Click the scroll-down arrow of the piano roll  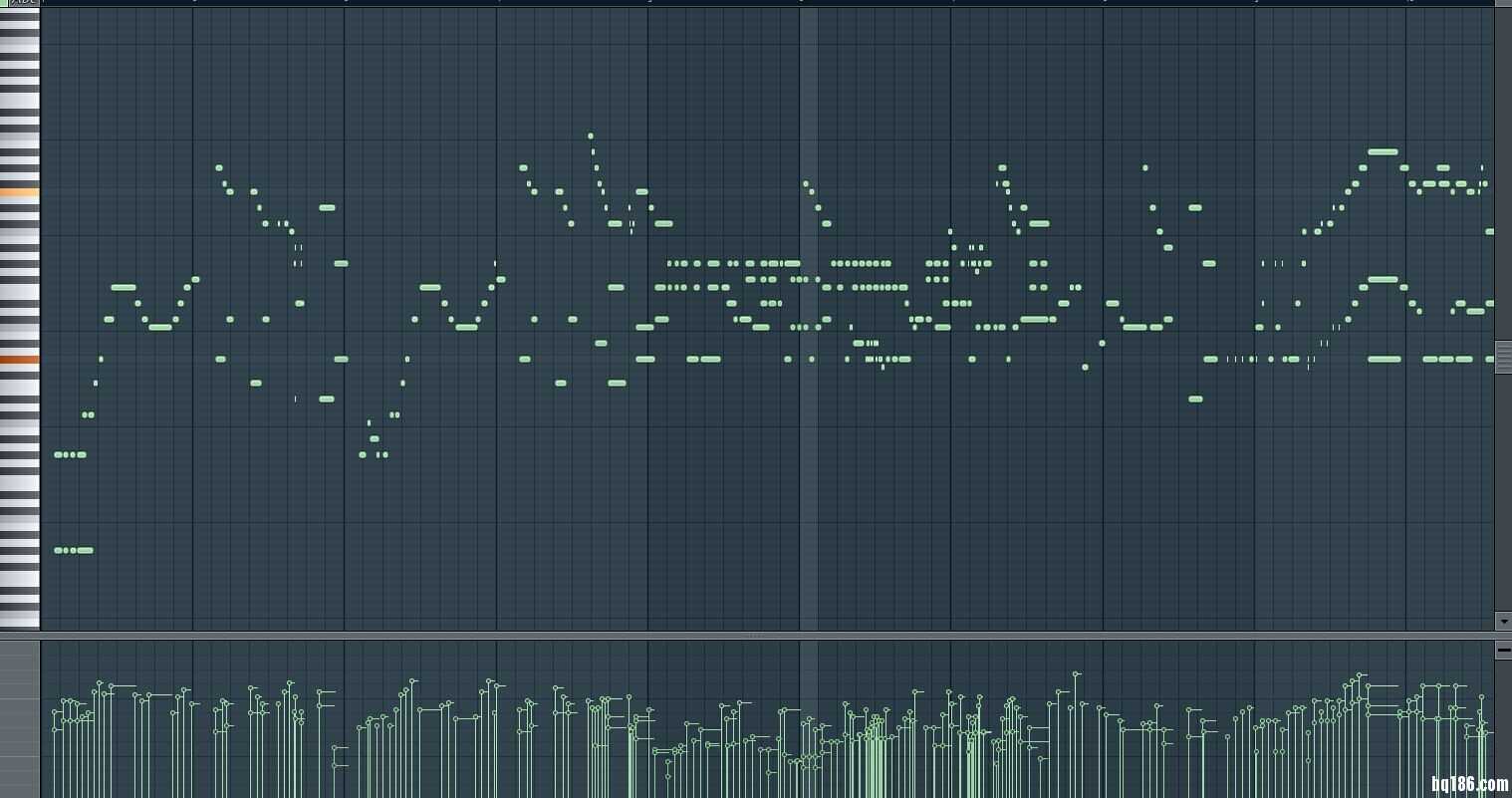coord(1503,621)
